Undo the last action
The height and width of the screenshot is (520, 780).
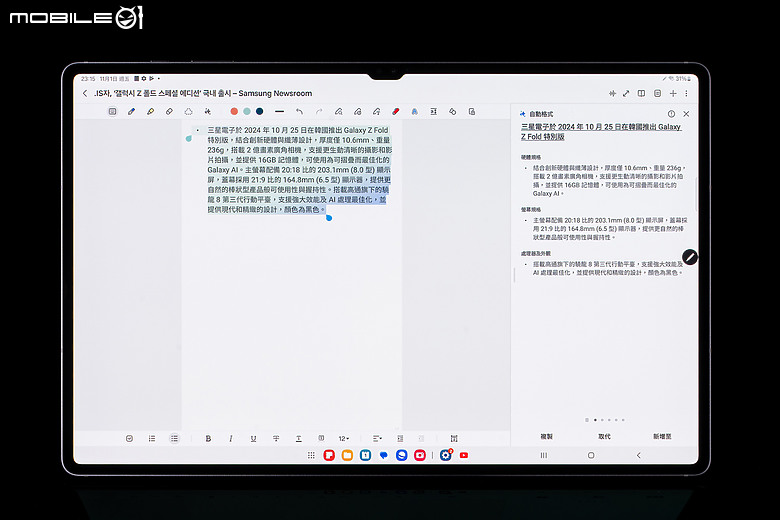click(299, 111)
